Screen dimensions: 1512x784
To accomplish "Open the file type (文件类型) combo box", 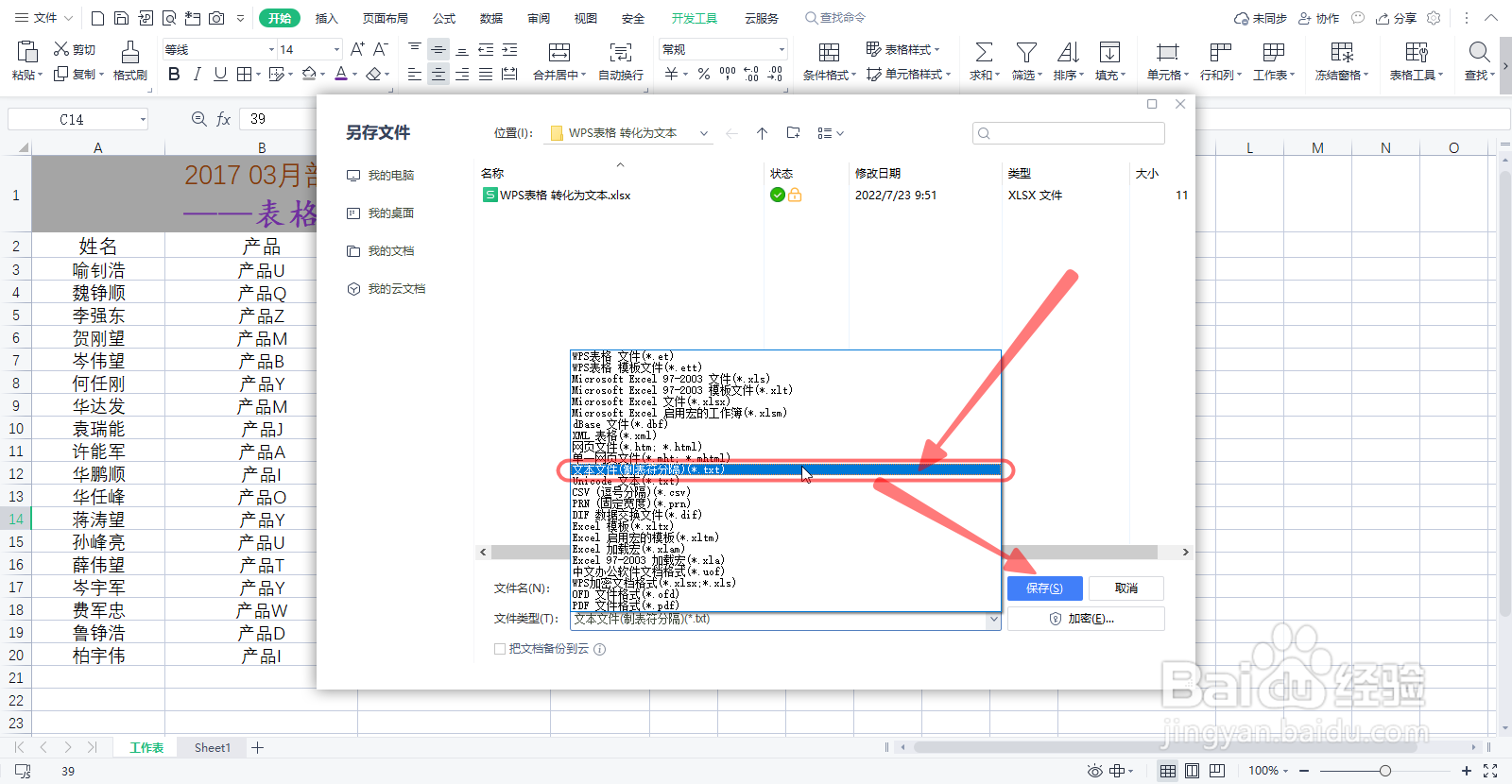I will click(785, 620).
